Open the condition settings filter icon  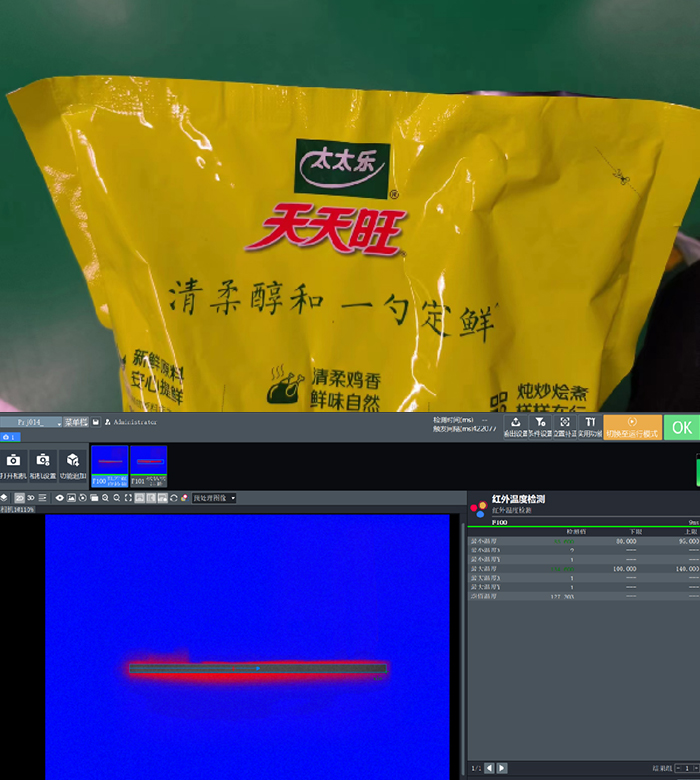pos(540,426)
